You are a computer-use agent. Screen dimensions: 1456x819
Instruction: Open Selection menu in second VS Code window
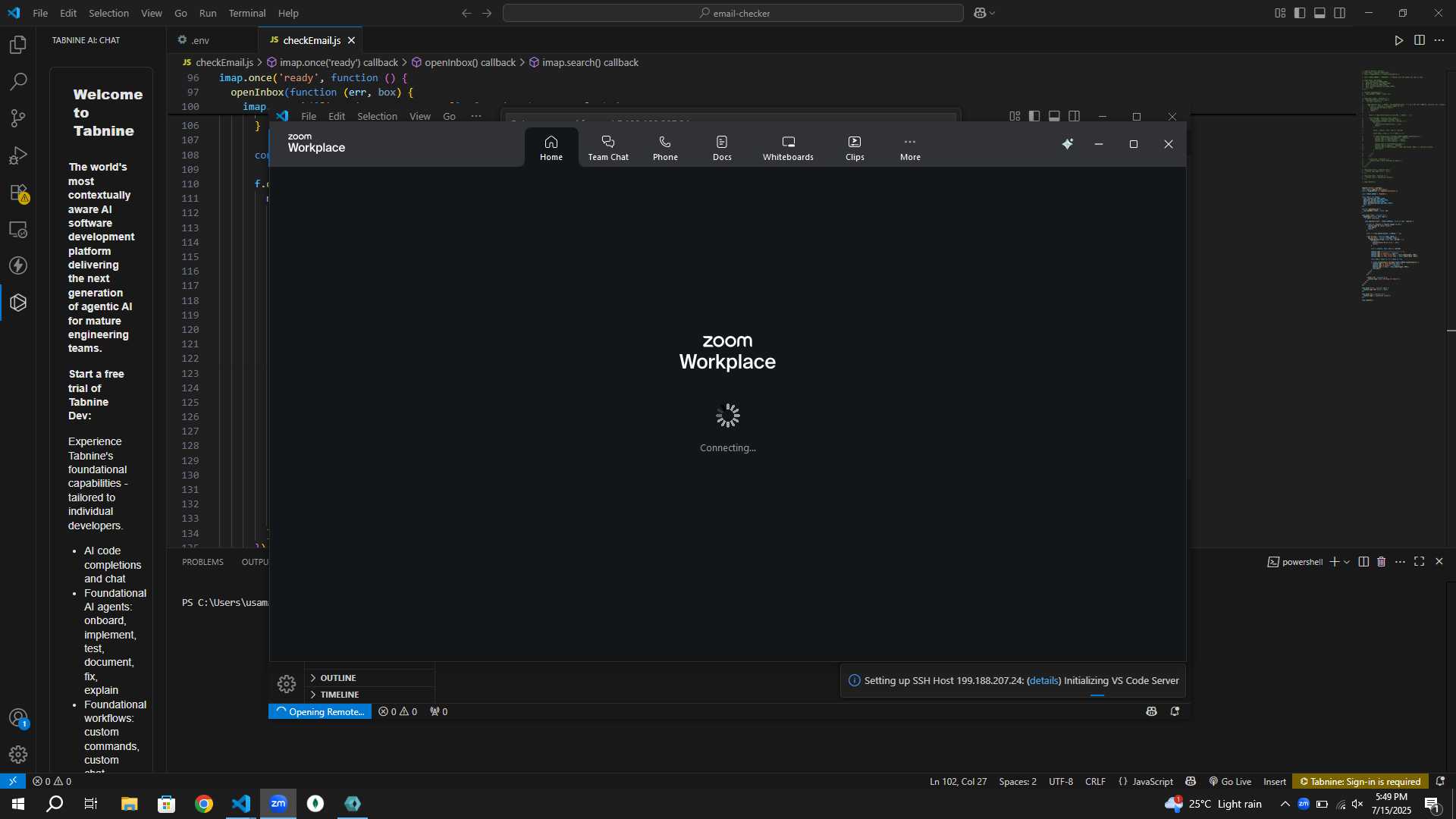click(x=377, y=116)
